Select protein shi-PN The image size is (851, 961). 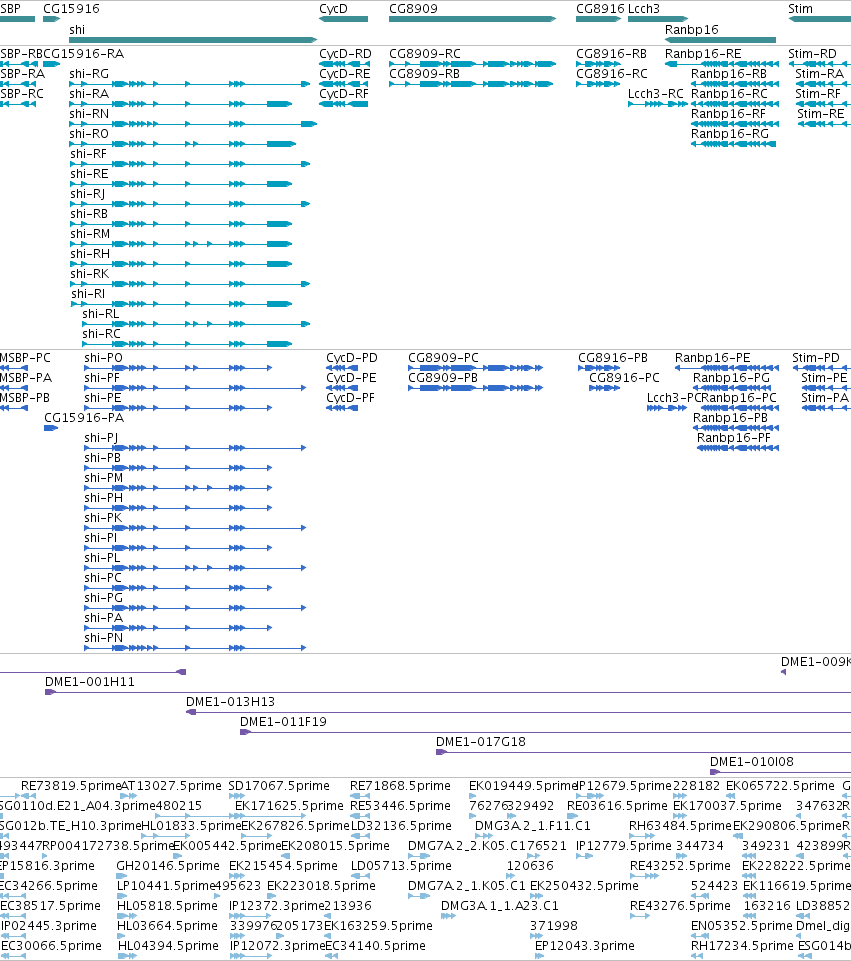pyautogui.click(x=195, y=648)
